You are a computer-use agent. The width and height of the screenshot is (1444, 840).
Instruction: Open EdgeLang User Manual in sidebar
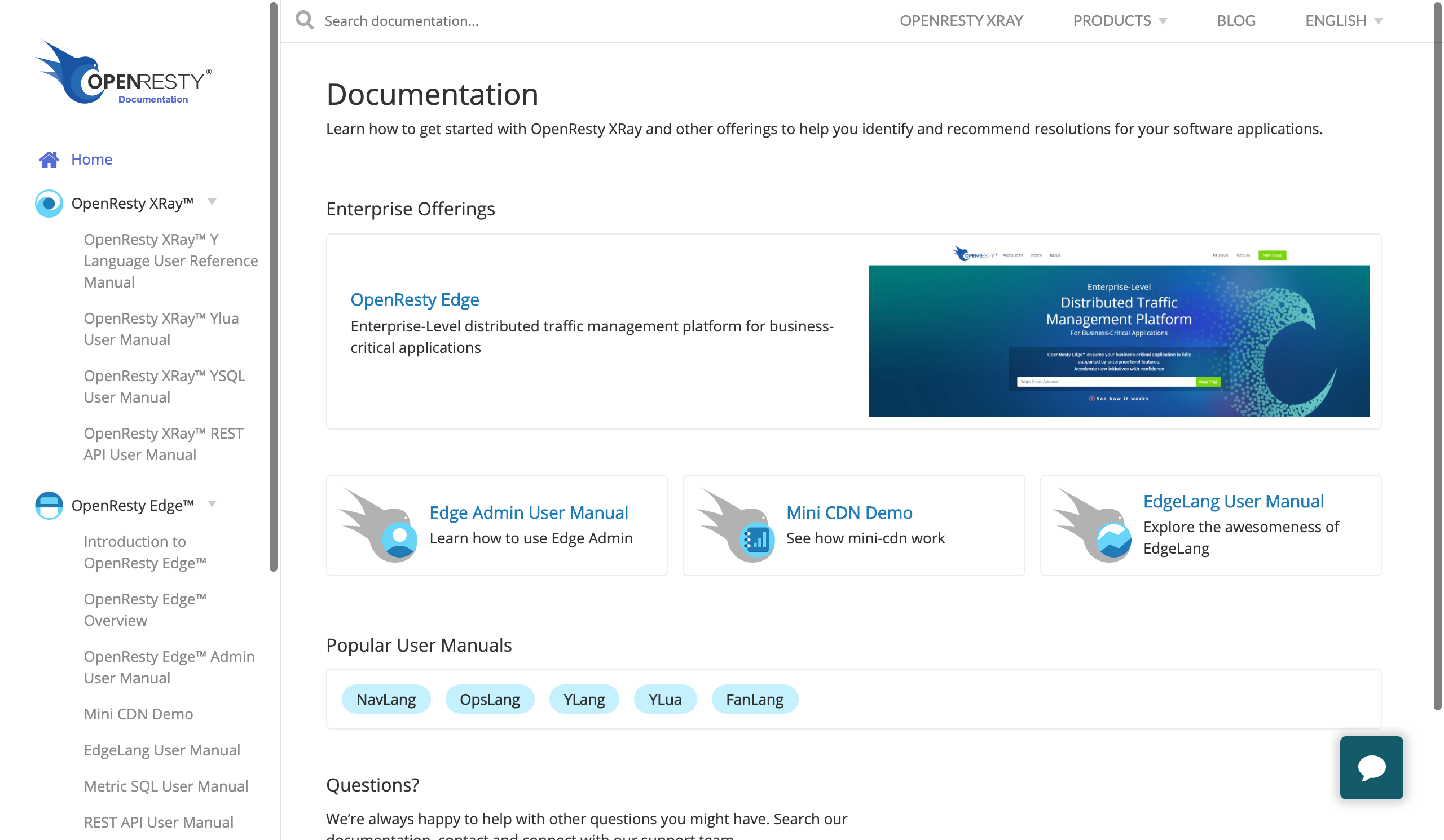coord(161,750)
